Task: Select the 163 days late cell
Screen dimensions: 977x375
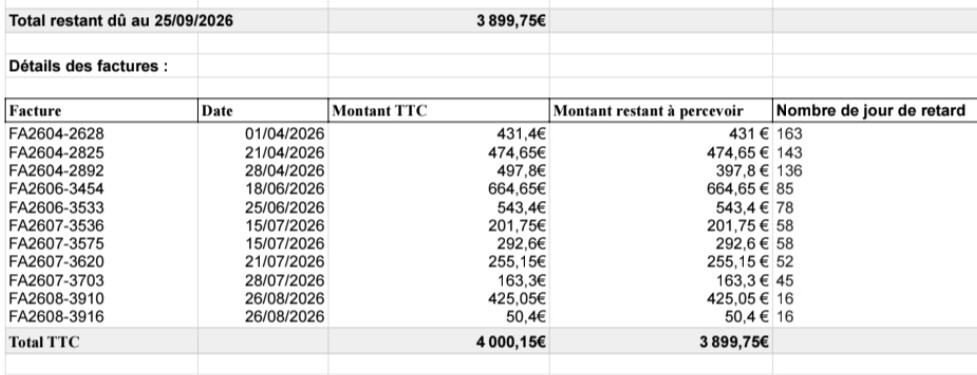Action: pyautogui.click(x=875, y=134)
